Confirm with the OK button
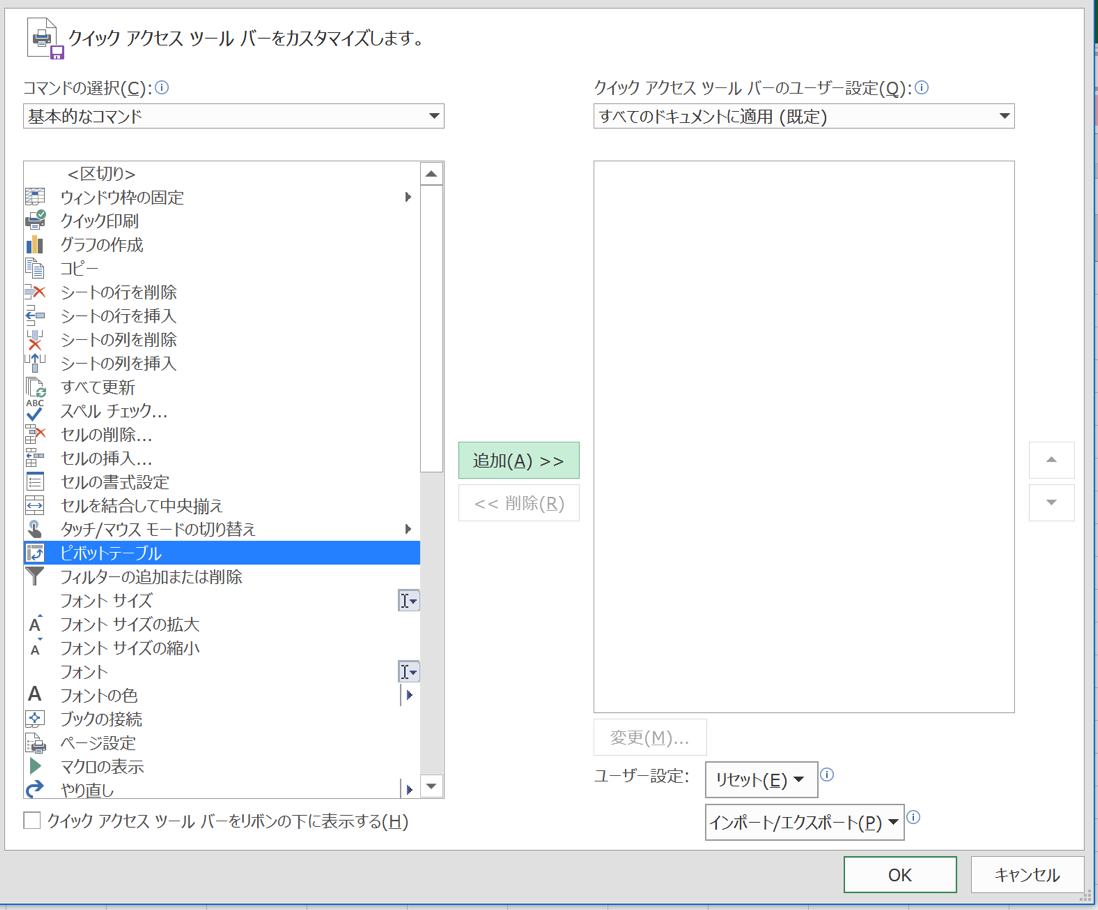Viewport: 1098px width, 910px height. coord(900,875)
